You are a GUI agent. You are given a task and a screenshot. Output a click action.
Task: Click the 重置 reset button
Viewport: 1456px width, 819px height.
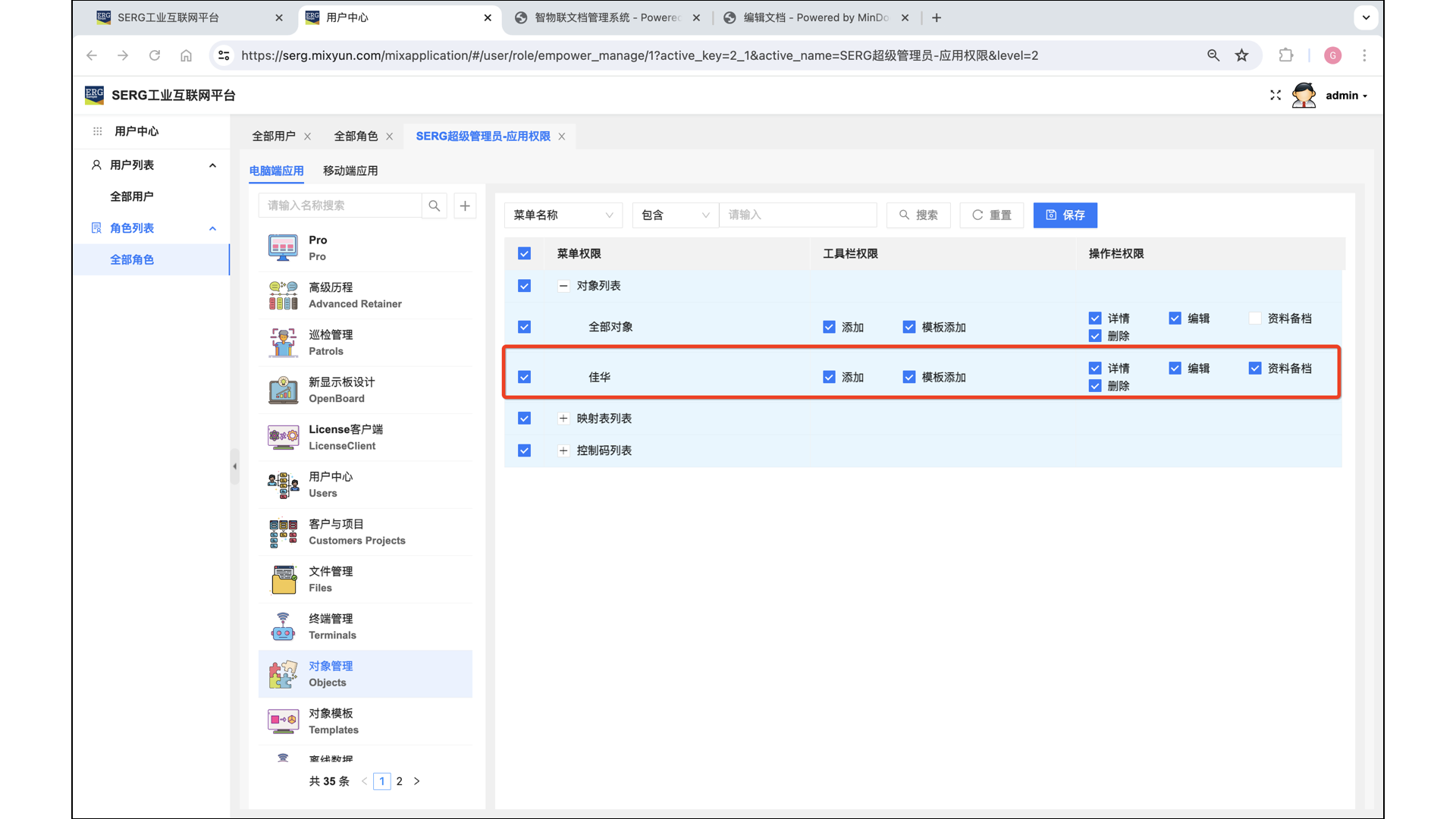coord(991,215)
